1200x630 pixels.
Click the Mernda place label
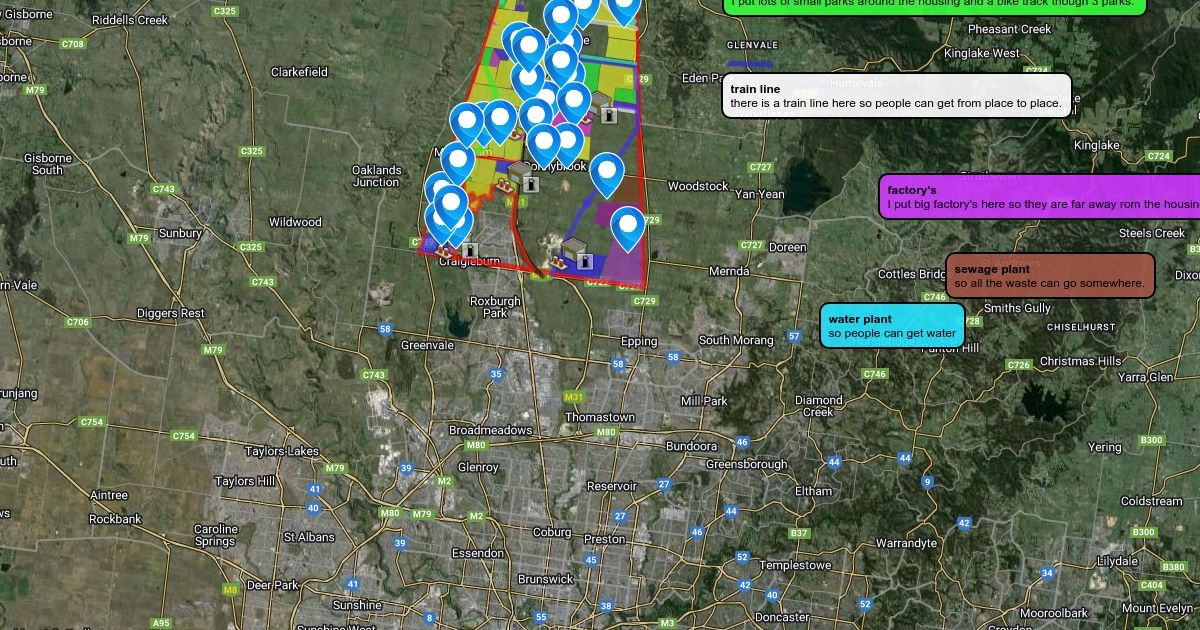729,272
